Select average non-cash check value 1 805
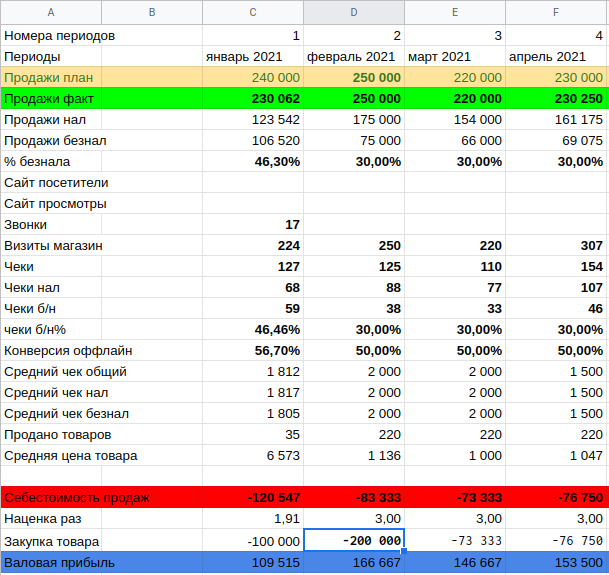This screenshot has width=609, height=575. click(x=253, y=413)
